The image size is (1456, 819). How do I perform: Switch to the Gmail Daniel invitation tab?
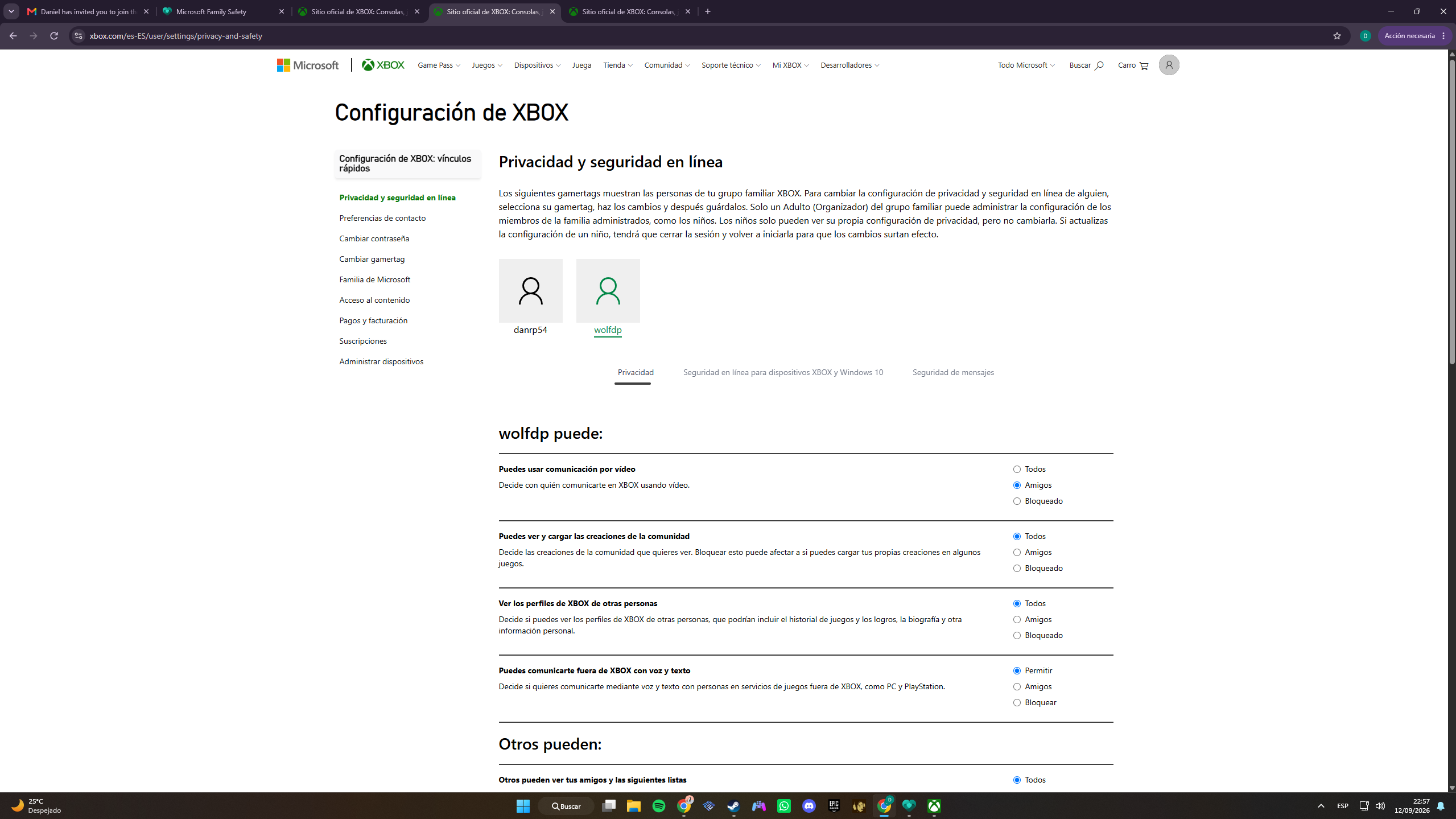tap(88, 11)
